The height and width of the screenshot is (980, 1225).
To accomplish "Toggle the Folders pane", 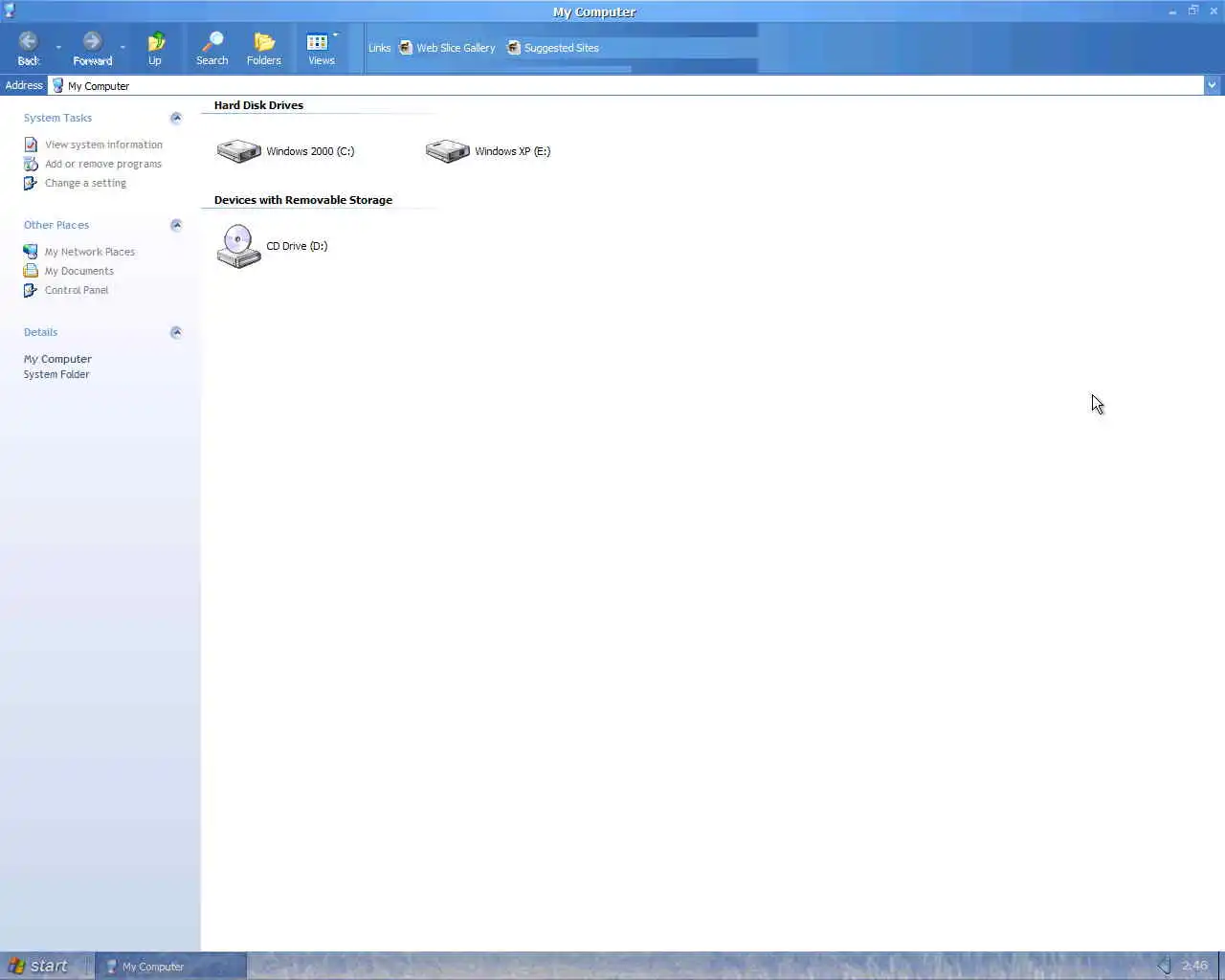I will point(264,48).
